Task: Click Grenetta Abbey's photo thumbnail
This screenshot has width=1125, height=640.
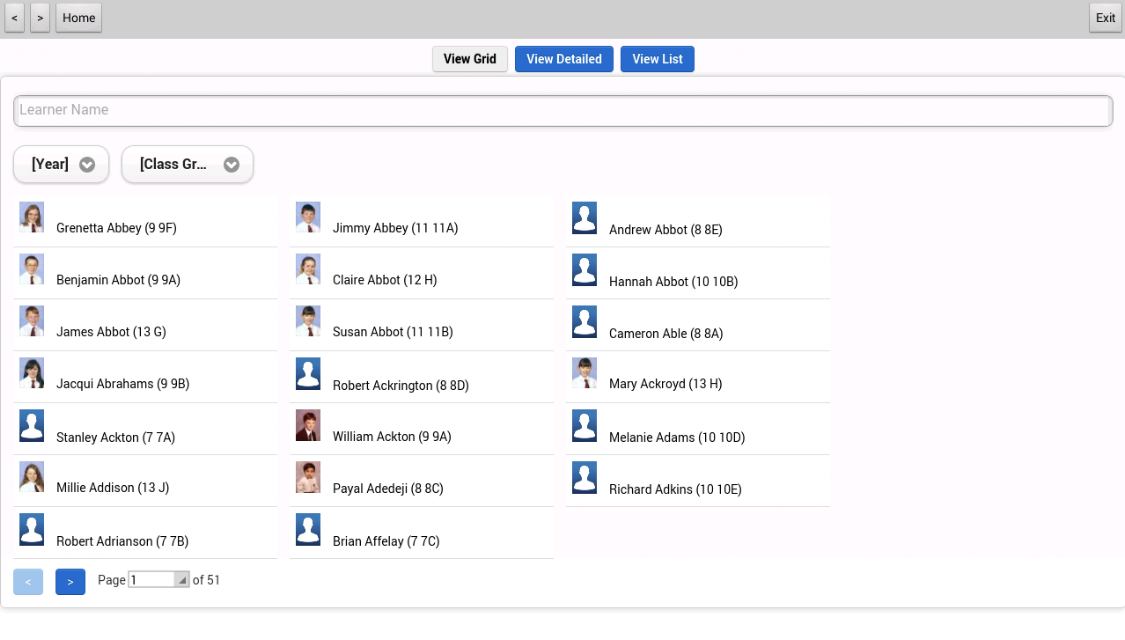Action: (x=32, y=217)
